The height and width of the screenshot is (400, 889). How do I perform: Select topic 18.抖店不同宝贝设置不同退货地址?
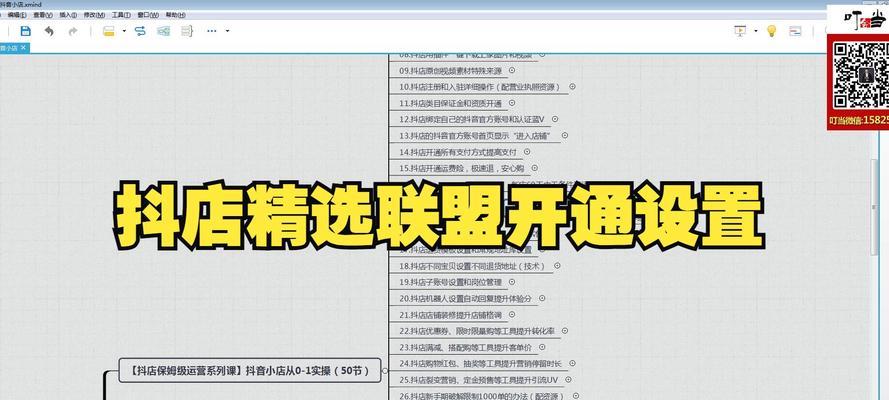(472, 266)
